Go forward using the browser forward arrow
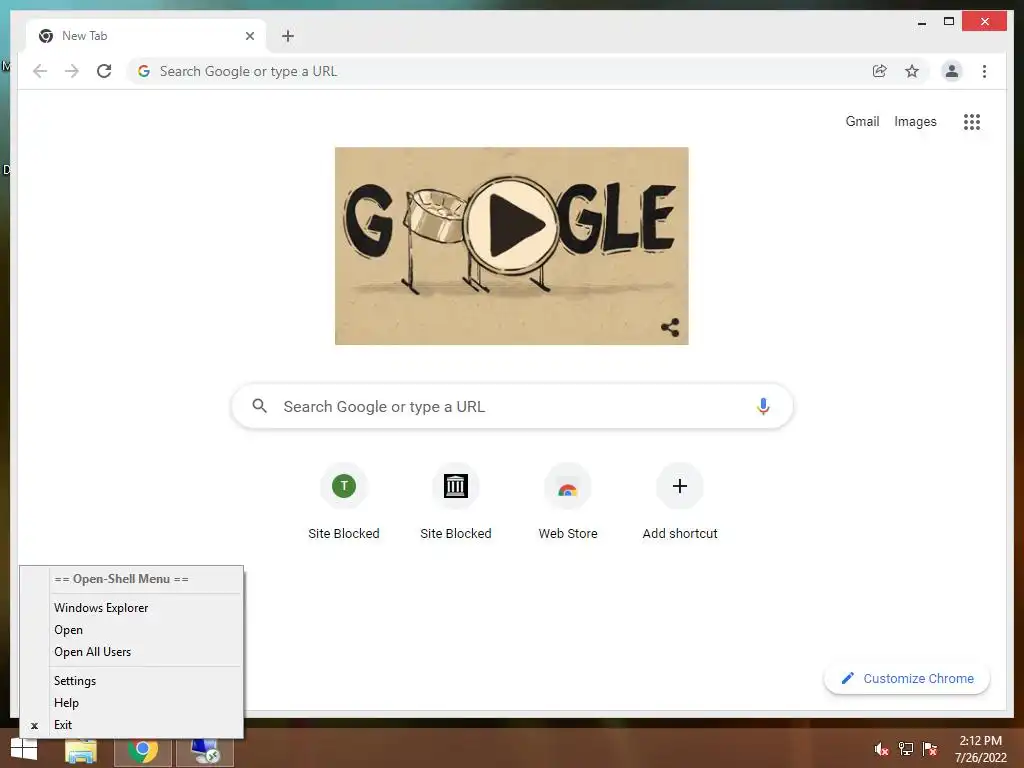Image resolution: width=1024 pixels, height=768 pixels. click(72, 71)
